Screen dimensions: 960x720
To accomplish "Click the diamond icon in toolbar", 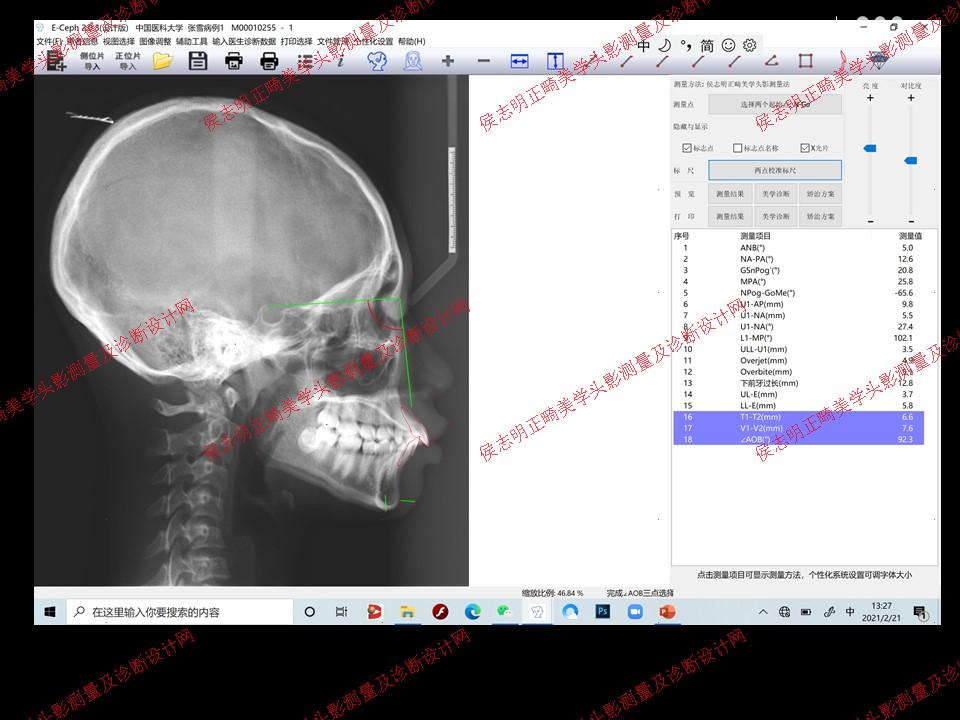I will pos(879,61).
